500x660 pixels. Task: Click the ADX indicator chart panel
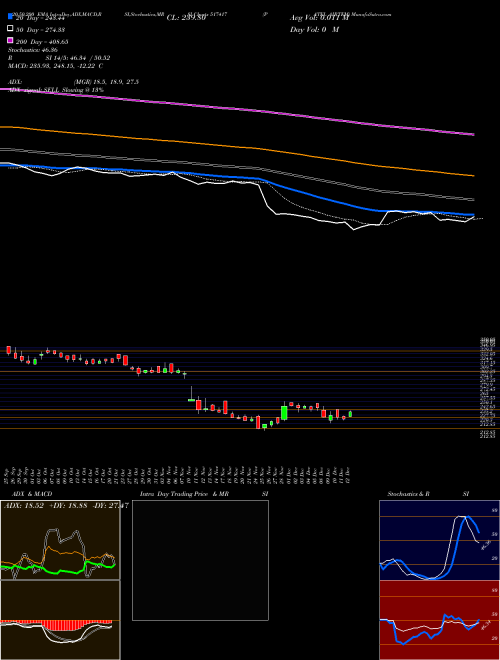pos(60,540)
